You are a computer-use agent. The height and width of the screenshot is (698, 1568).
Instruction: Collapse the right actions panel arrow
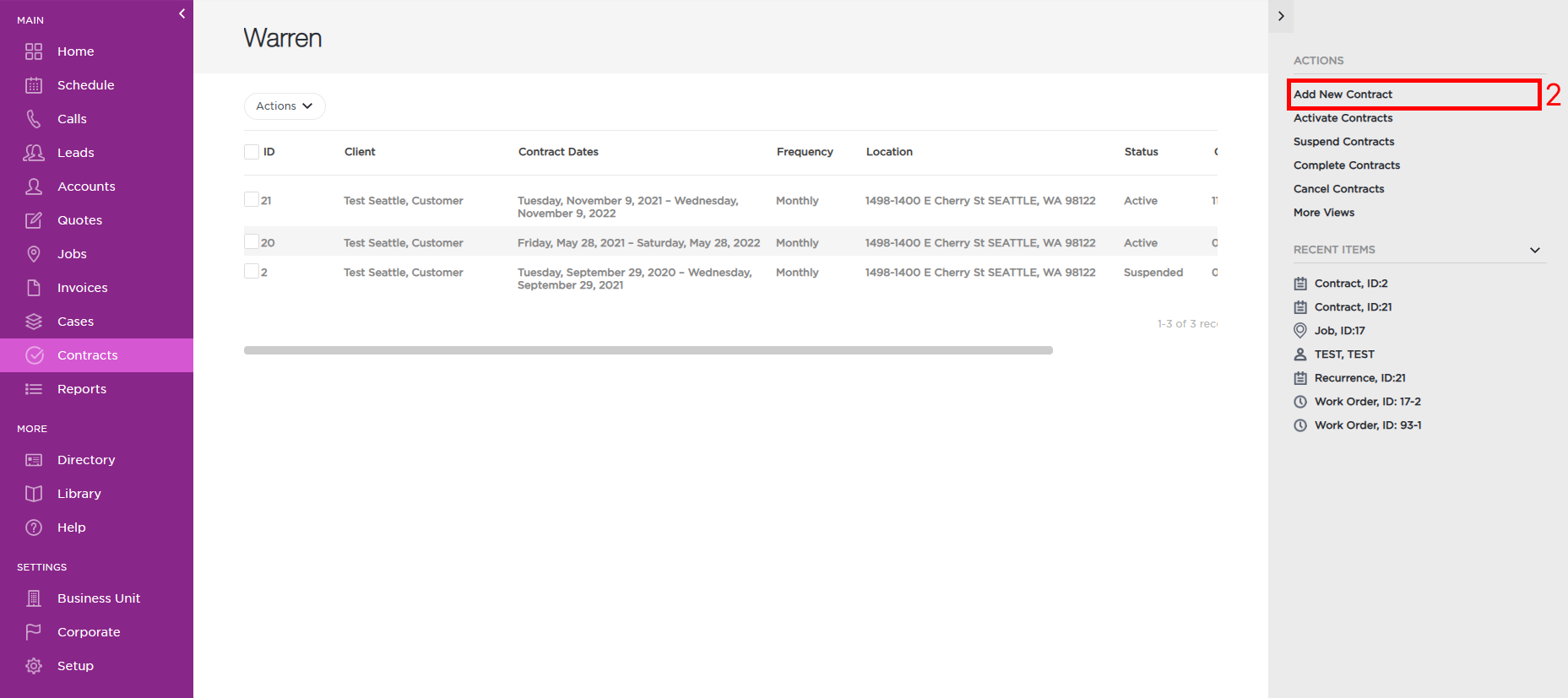[1281, 16]
